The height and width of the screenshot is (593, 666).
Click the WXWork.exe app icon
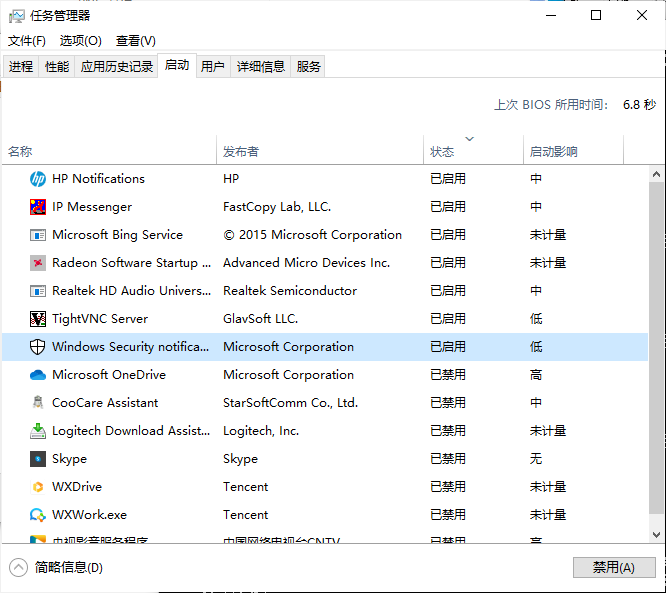click(x=38, y=515)
